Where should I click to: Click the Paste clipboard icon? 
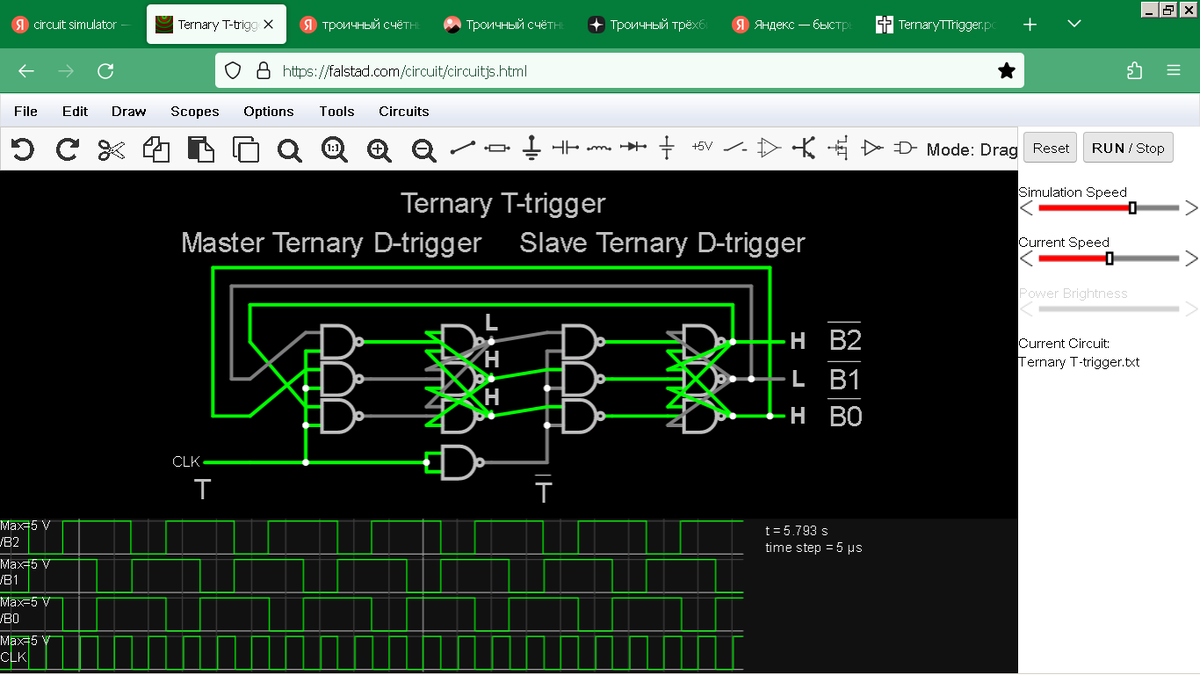coord(201,149)
